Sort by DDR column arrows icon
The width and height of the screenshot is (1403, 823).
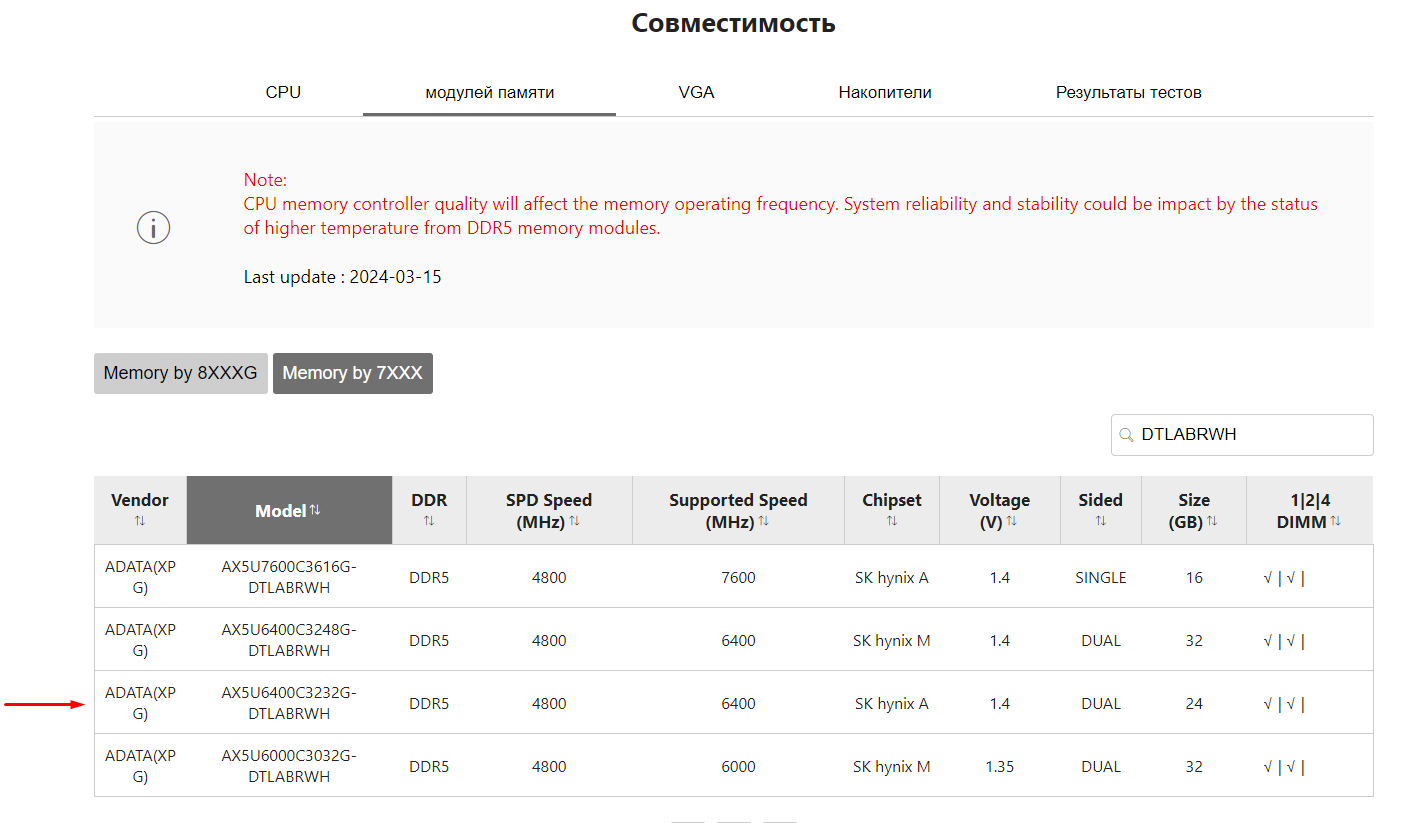coord(429,521)
